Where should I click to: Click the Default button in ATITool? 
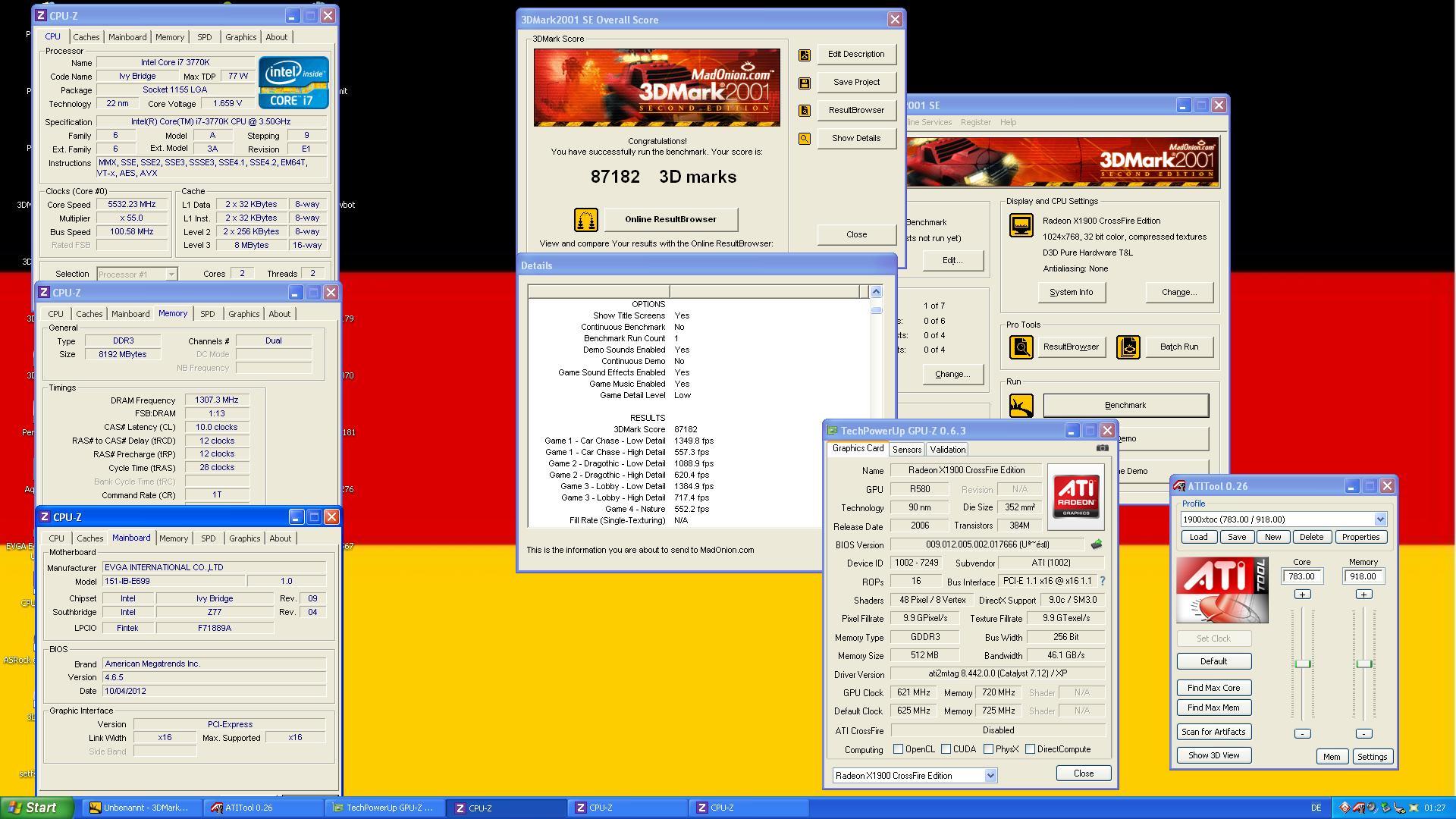[x=1213, y=662]
